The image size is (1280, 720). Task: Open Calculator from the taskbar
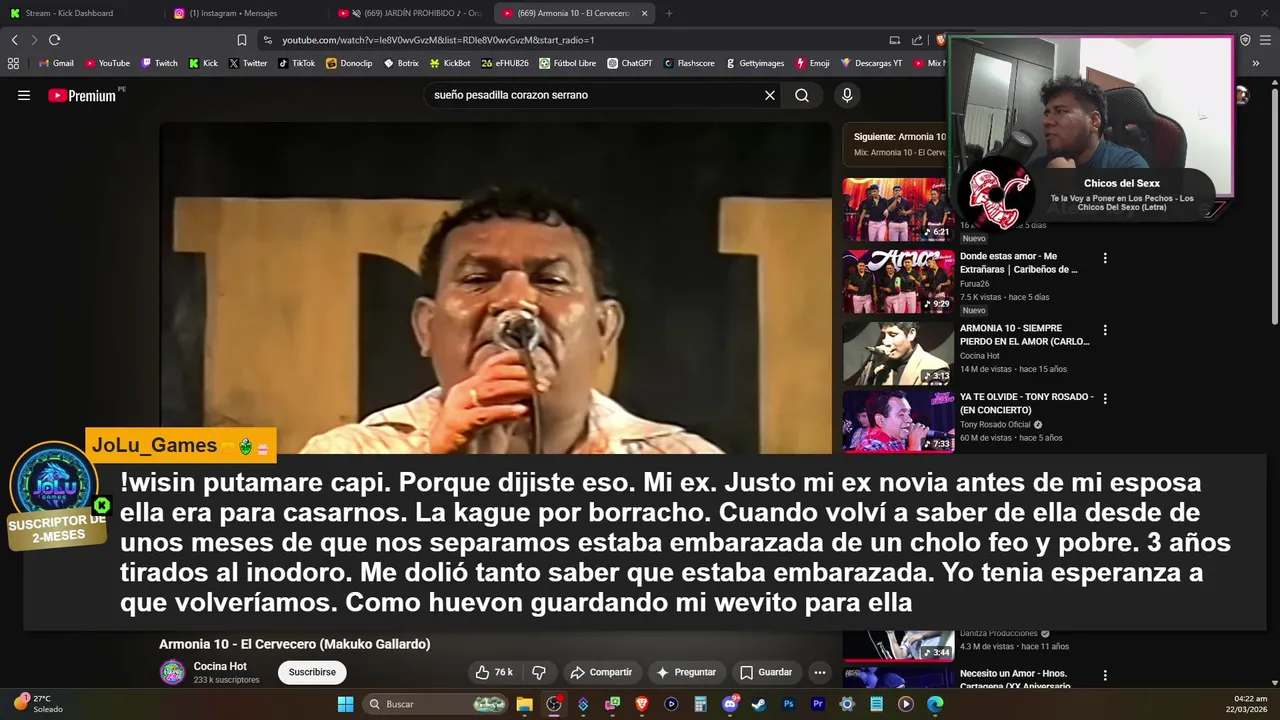pos(700,704)
